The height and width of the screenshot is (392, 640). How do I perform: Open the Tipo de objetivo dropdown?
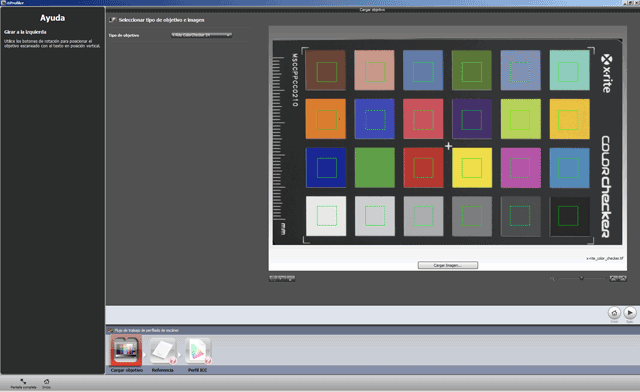(x=201, y=35)
